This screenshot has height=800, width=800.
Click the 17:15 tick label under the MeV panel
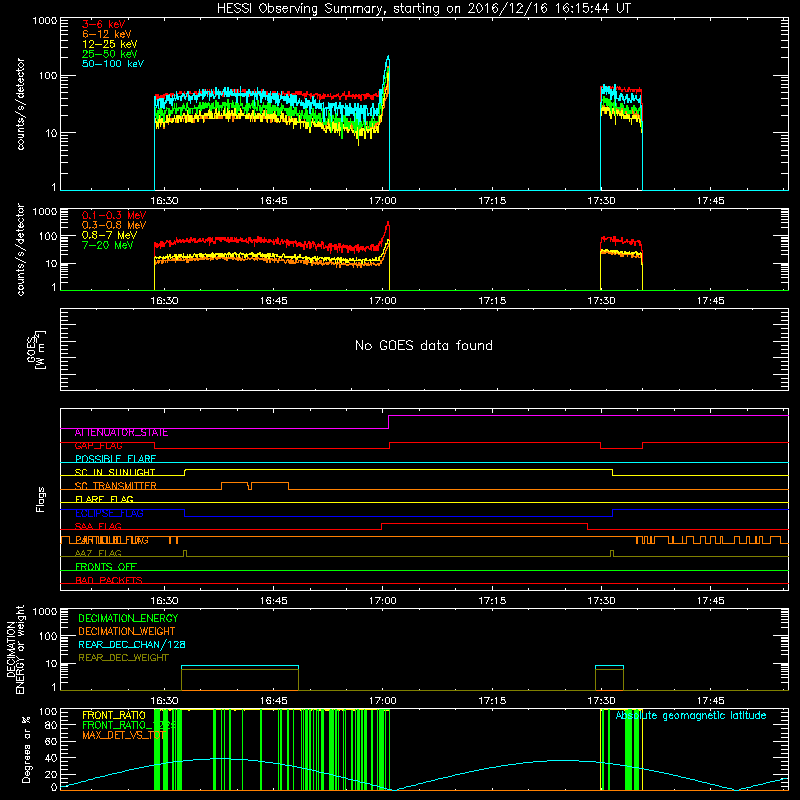coord(492,301)
